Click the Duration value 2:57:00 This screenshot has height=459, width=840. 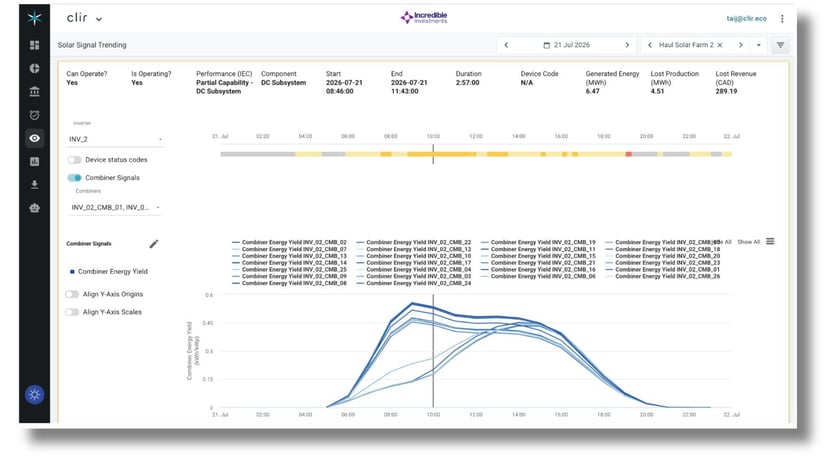(x=467, y=83)
